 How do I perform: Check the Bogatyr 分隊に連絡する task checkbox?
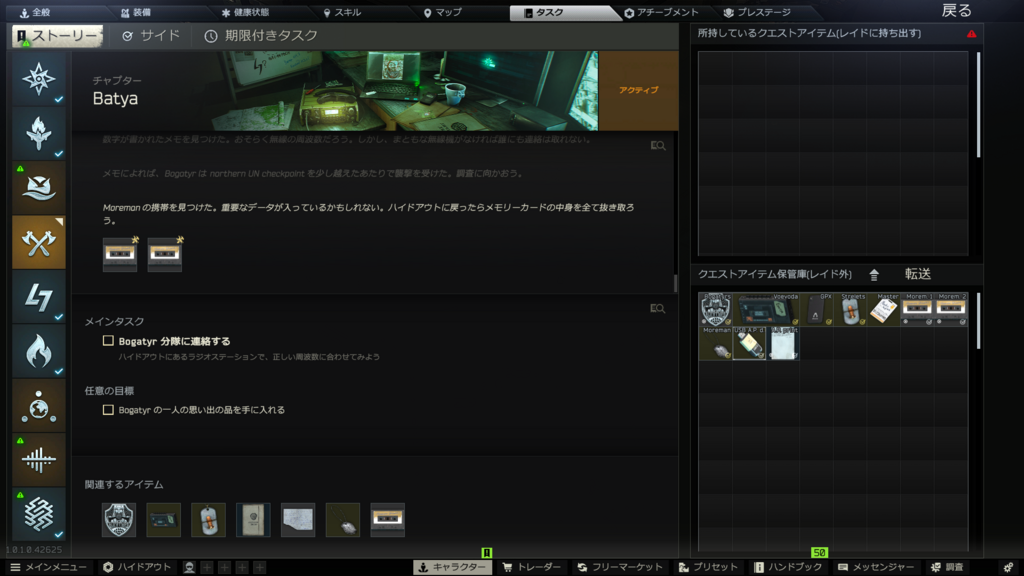pyautogui.click(x=108, y=341)
